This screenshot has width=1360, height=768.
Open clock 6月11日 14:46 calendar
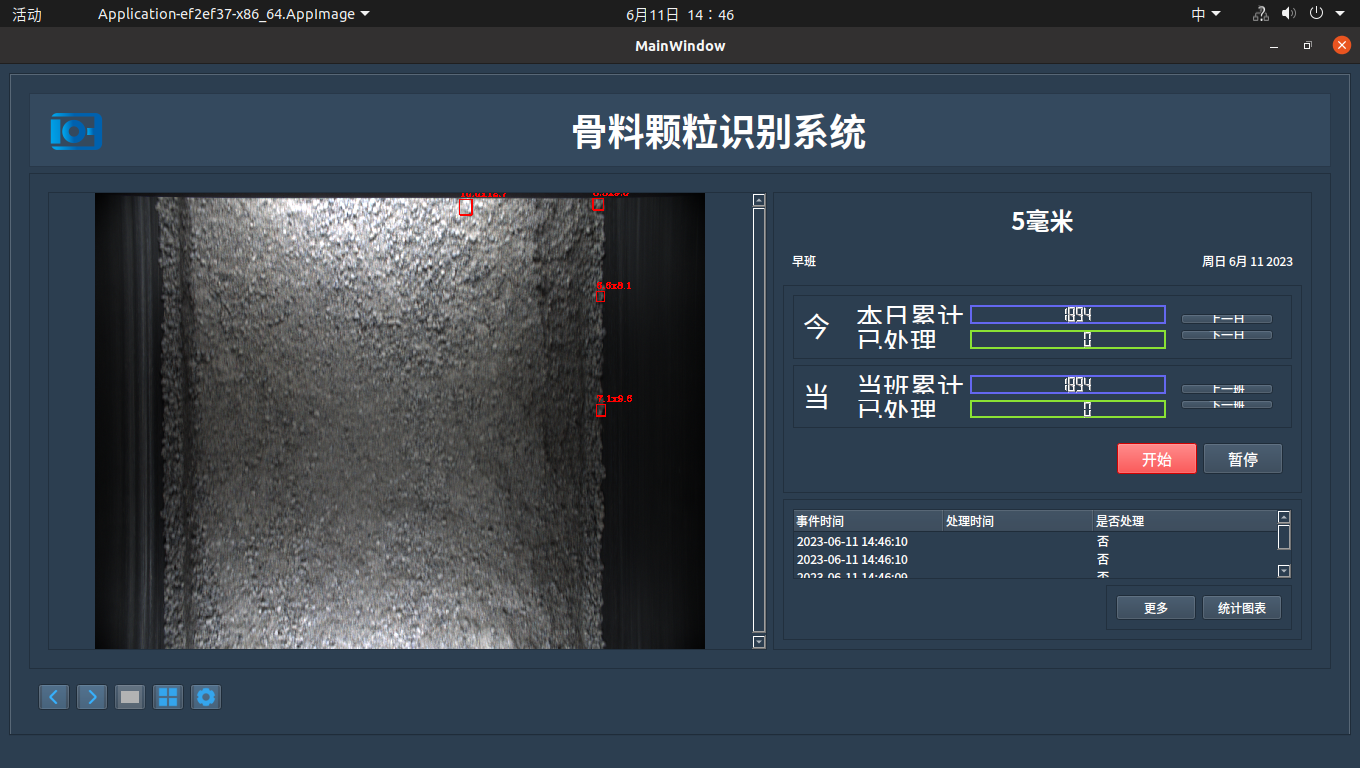[680, 14]
